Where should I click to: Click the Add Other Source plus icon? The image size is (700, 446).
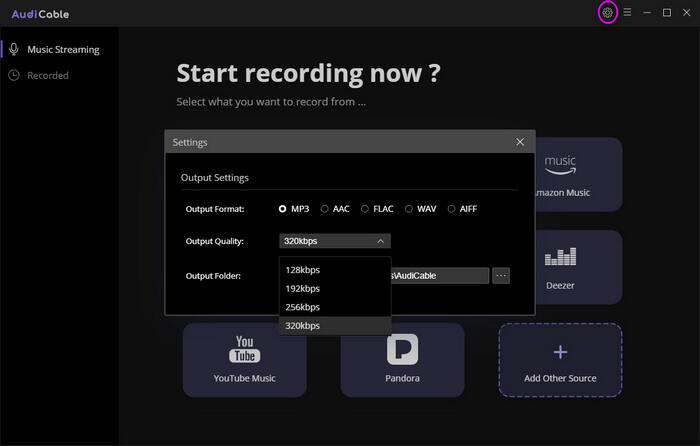pyautogui.click(x=560, y=352)
